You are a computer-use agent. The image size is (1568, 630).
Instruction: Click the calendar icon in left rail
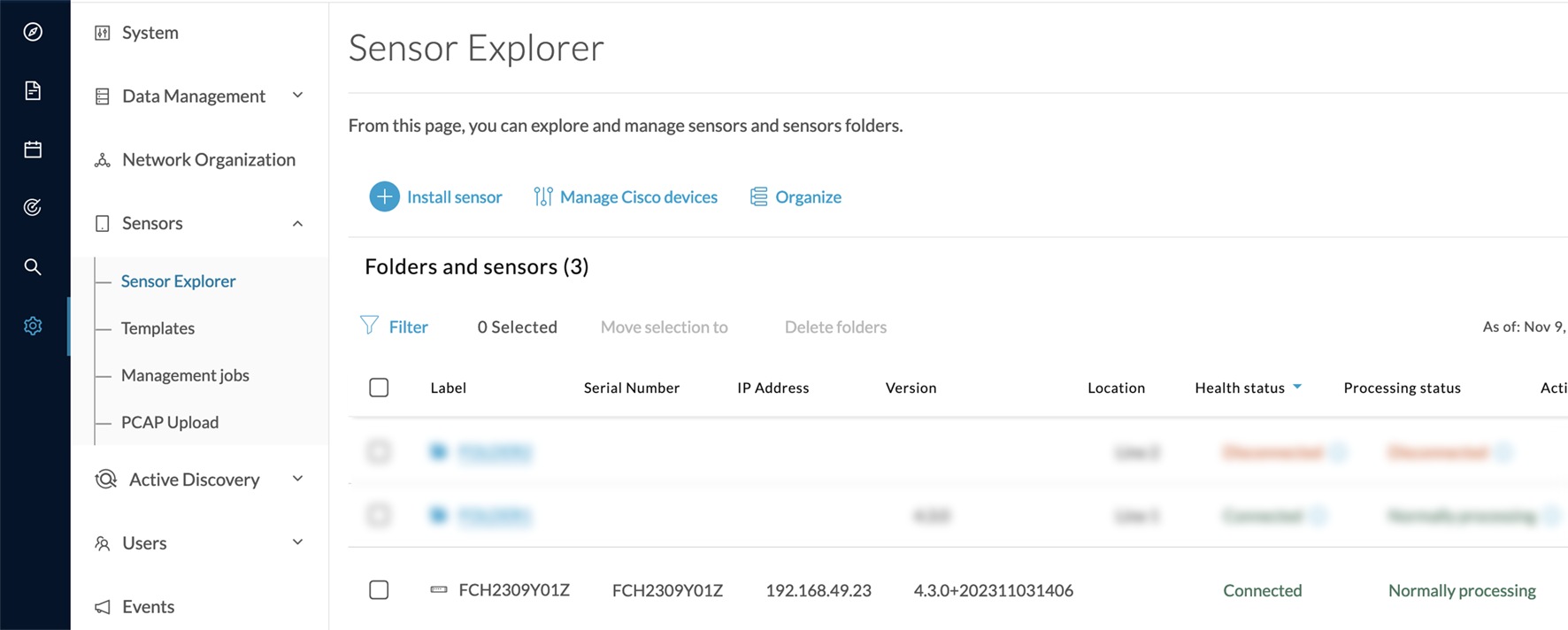[33, 150]
